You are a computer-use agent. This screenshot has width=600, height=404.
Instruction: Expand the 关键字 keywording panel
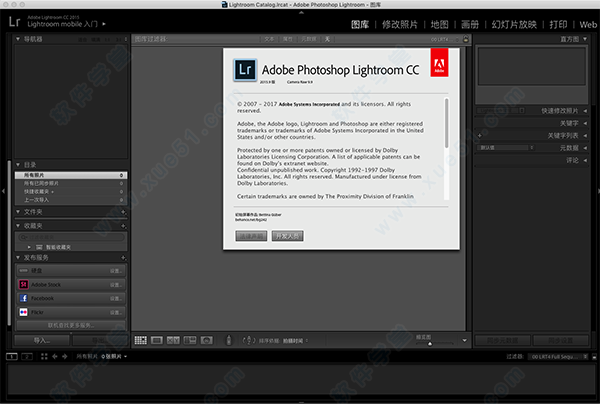pyautogui.click(x=585, y=123)
